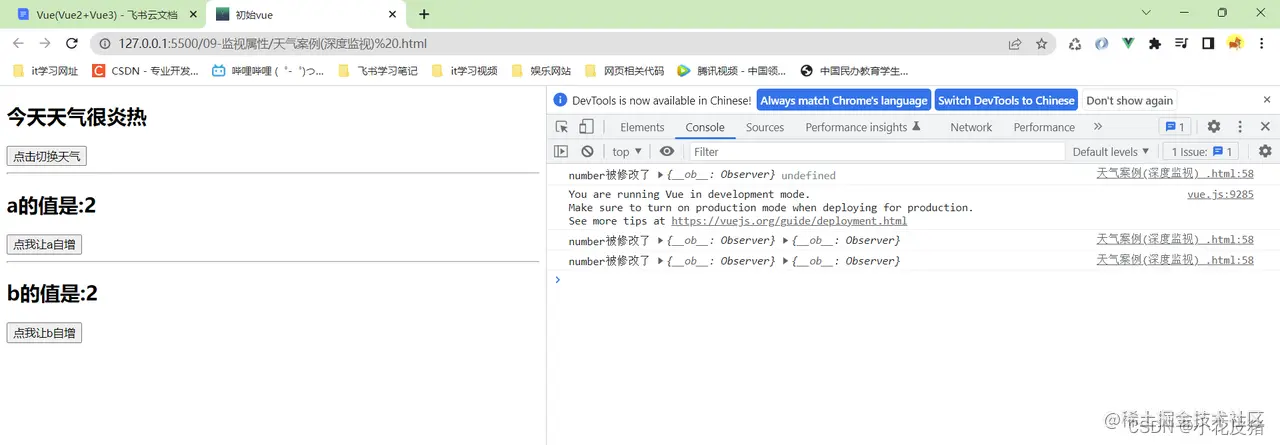The image size is (1280, 445).
Task: Close the DevTools panel
Action: pyautogui.click(x=1265, y=127)
